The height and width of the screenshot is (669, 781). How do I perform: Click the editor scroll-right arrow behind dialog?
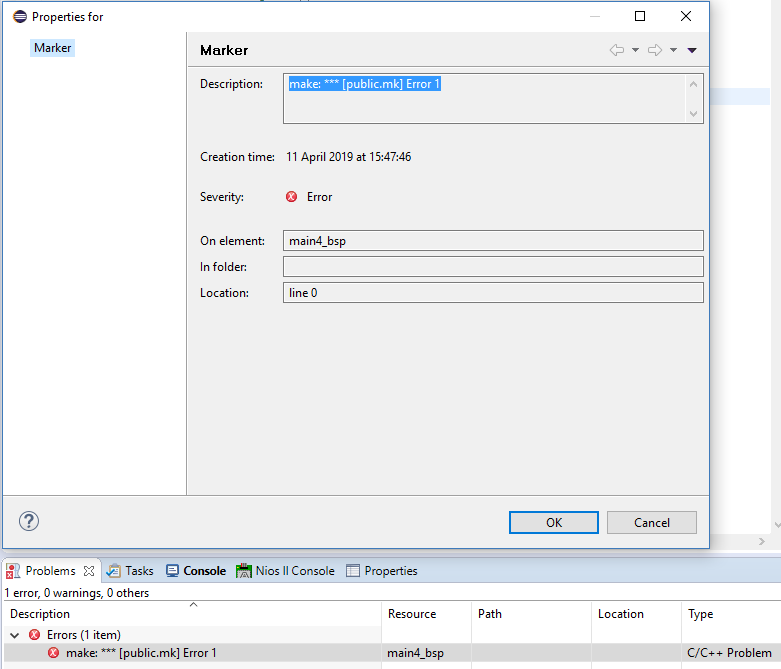pyautogui.click(x=762, y=541)
